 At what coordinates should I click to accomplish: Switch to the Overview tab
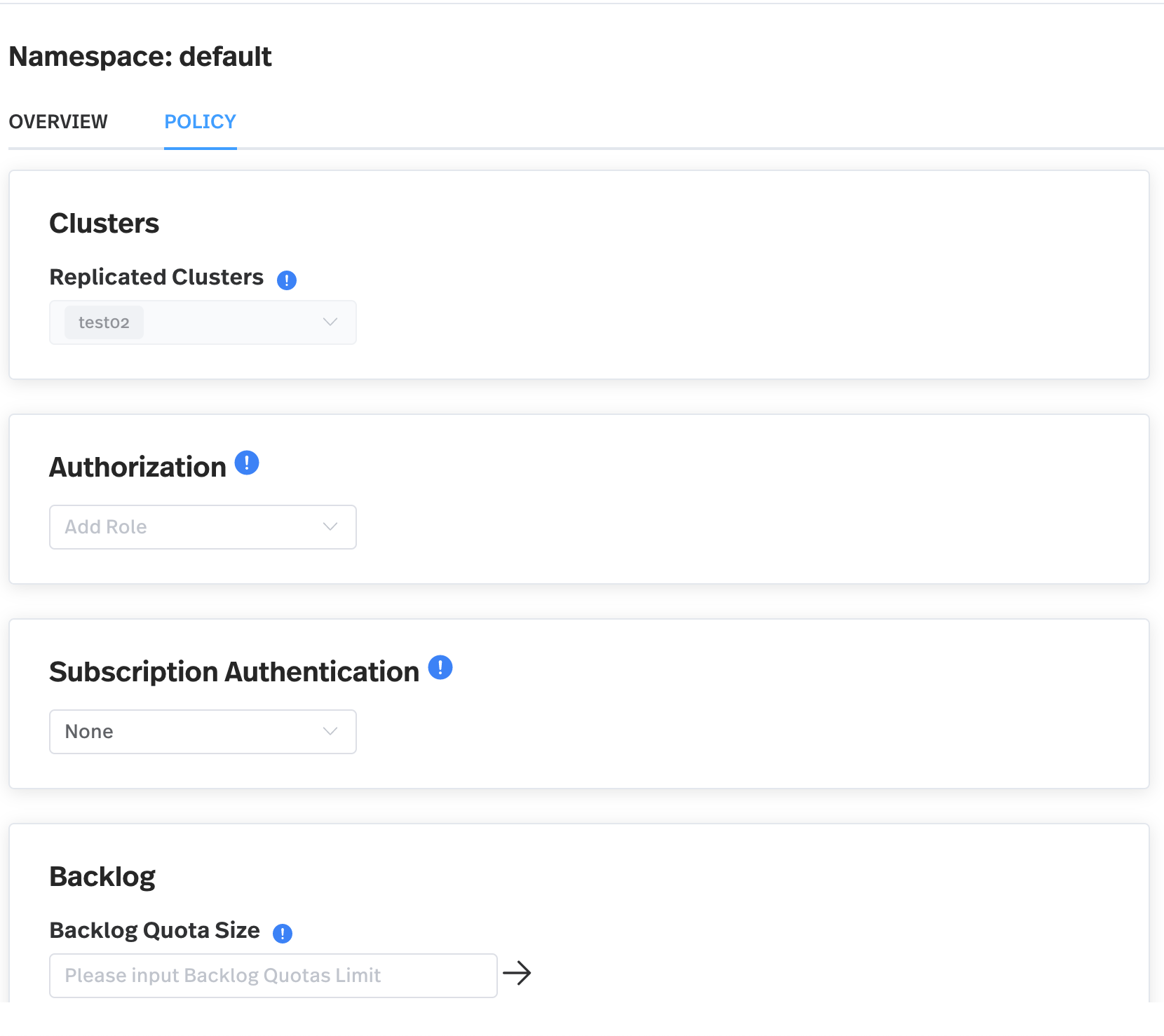pyautogui.click(x=58, y=121)
